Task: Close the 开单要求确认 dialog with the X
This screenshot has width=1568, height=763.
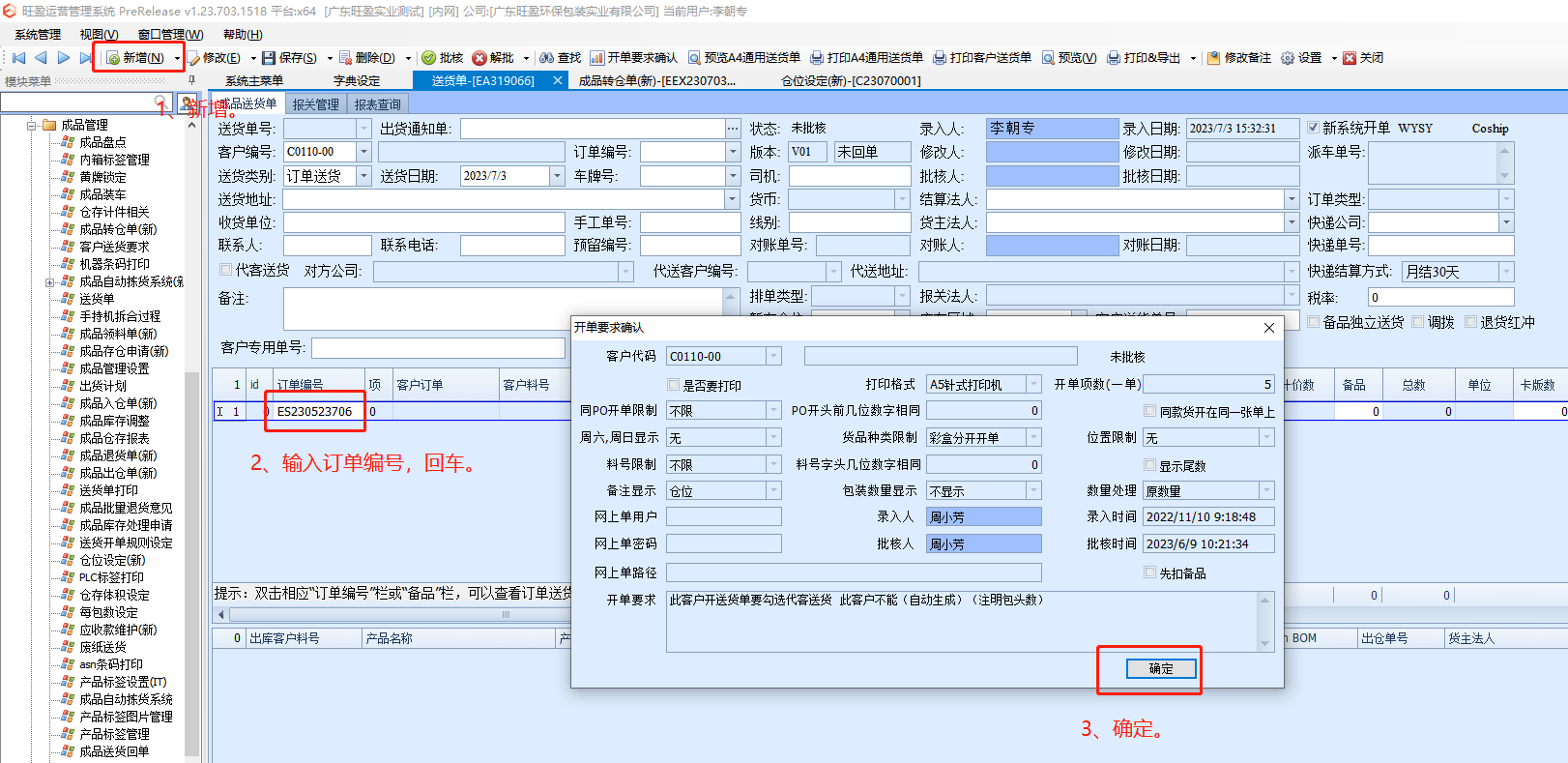Action: coord(1269,328)
